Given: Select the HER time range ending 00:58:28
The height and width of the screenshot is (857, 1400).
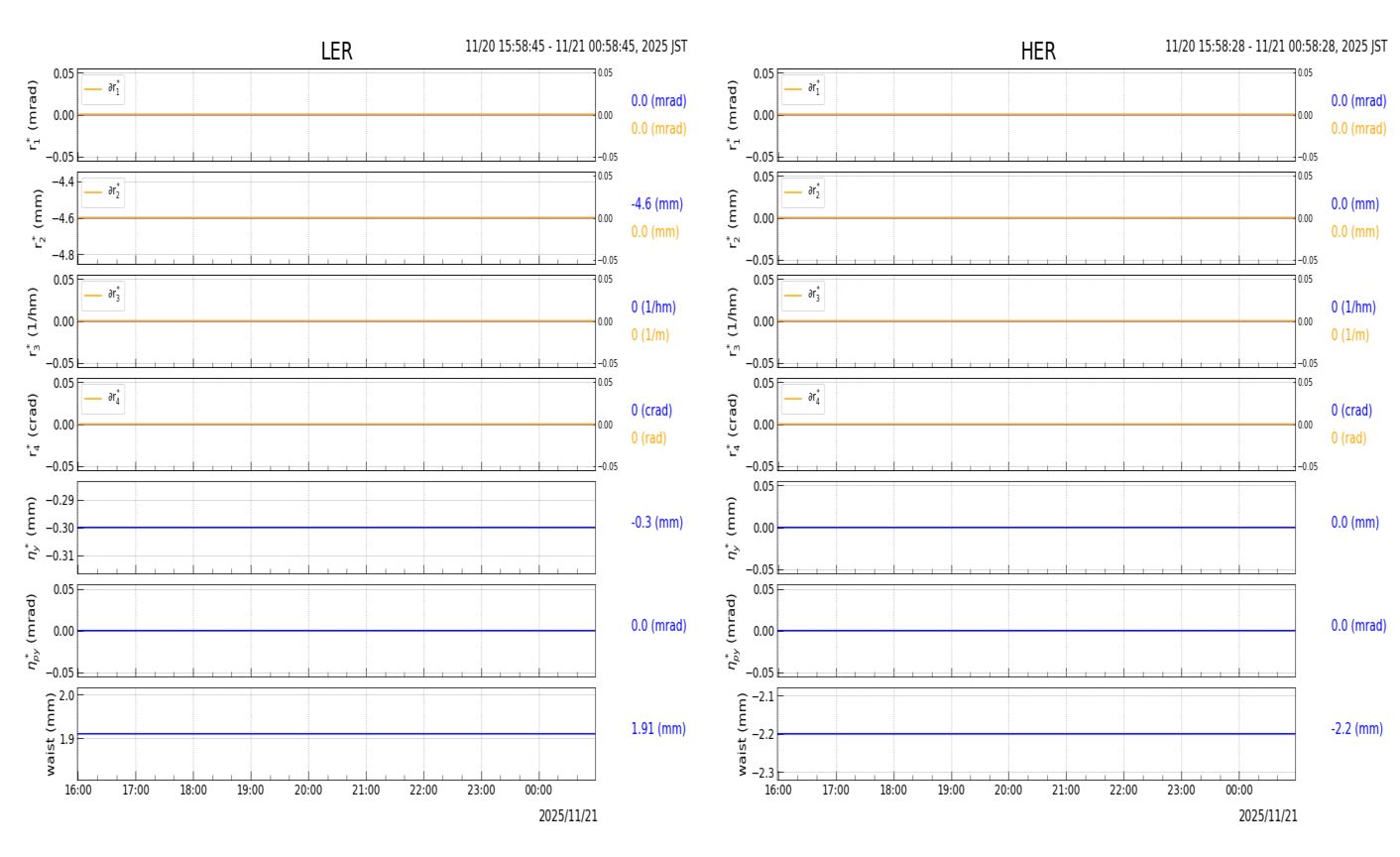Looking at the screenshot, I should point(1276,47).
